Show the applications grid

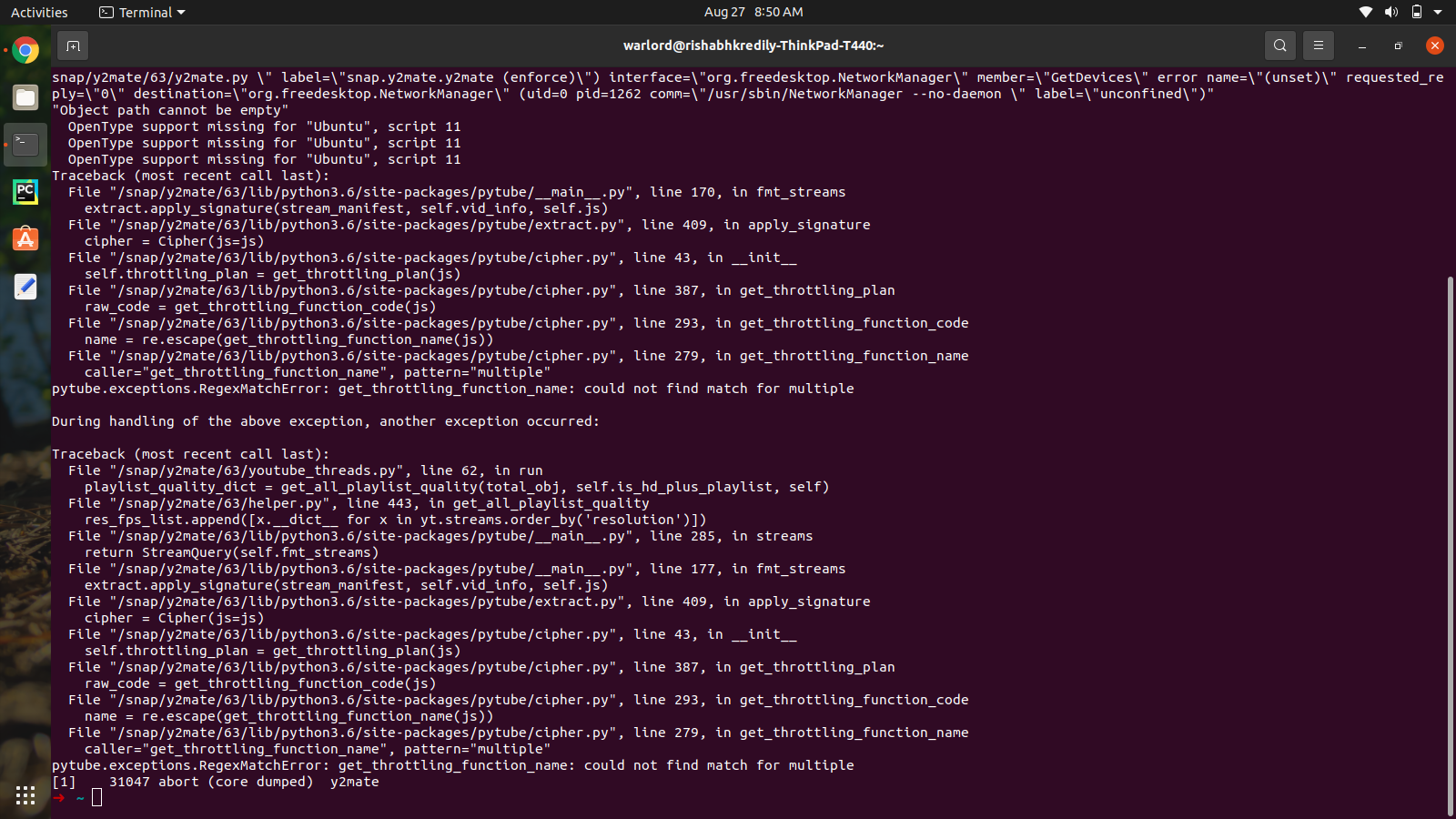coord(25,796)
